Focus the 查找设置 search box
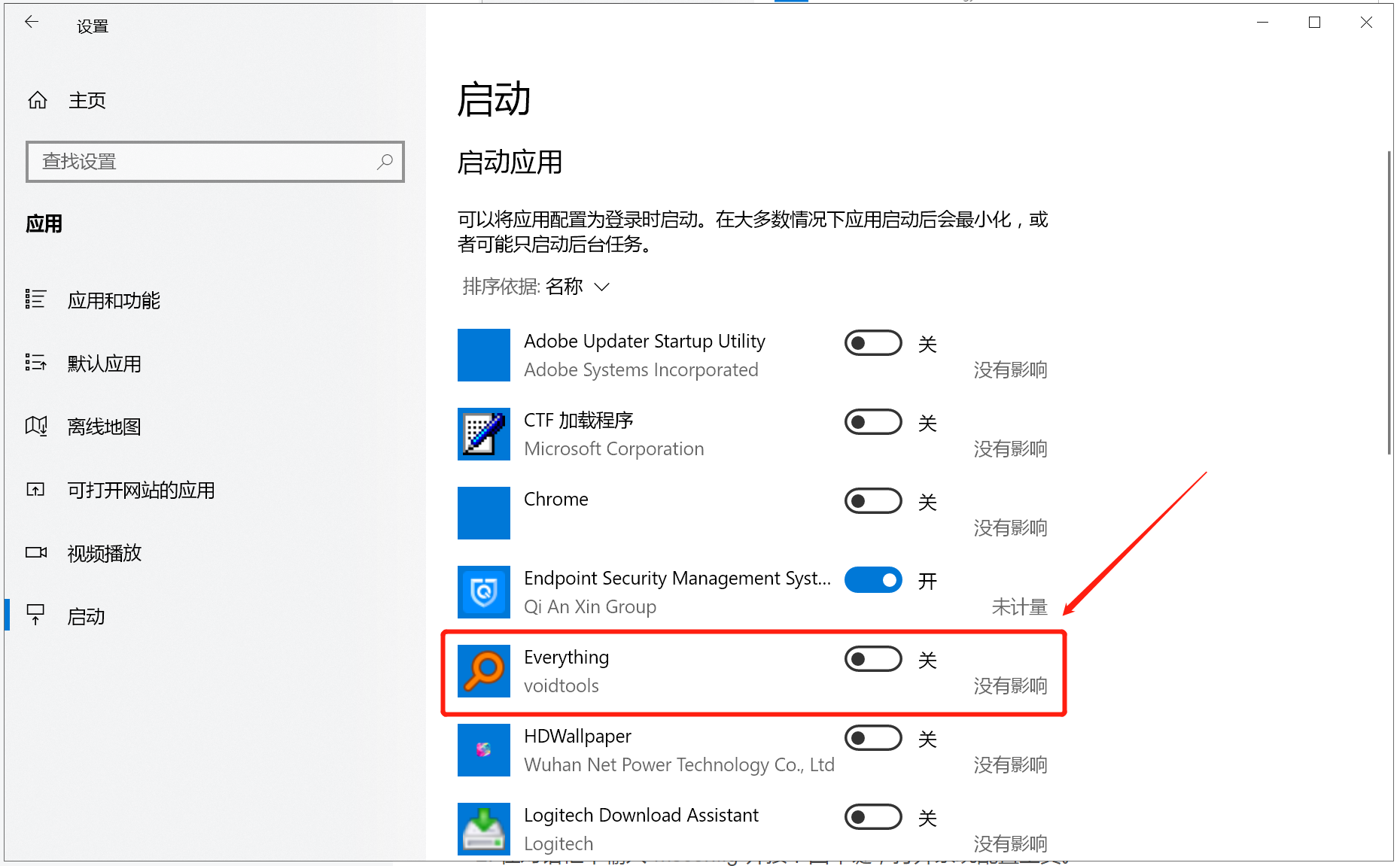Image resolution: width=1400 pixels, height=866 pixels. pyautogui.click(x=215, y=162)
